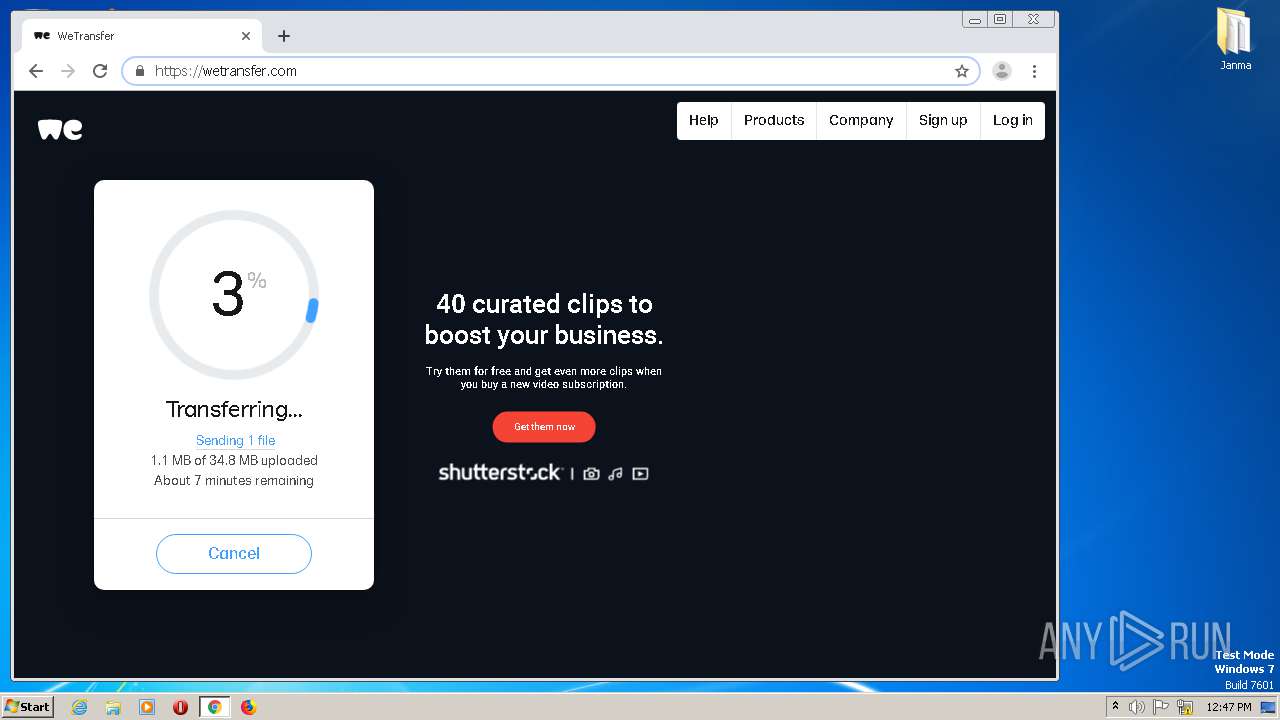Go forward in Chrome

(68, 71)
